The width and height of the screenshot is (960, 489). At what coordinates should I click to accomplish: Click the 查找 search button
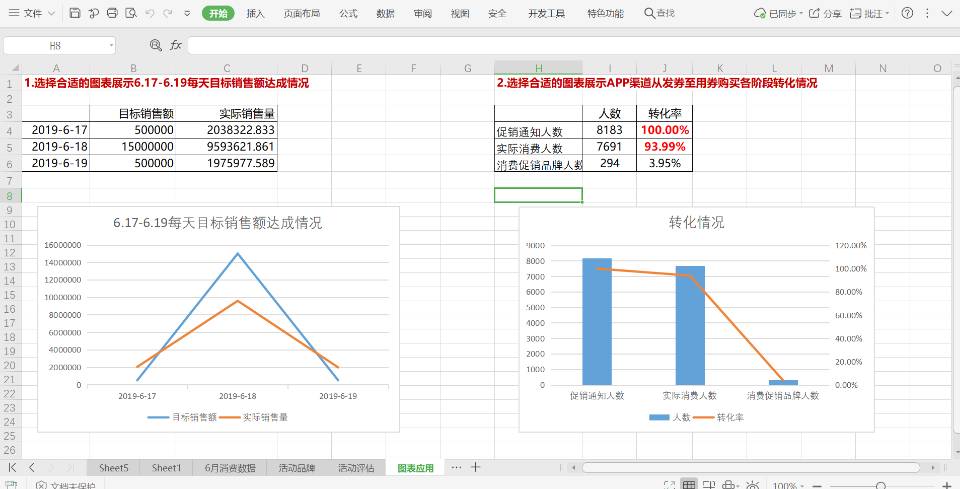659,13
